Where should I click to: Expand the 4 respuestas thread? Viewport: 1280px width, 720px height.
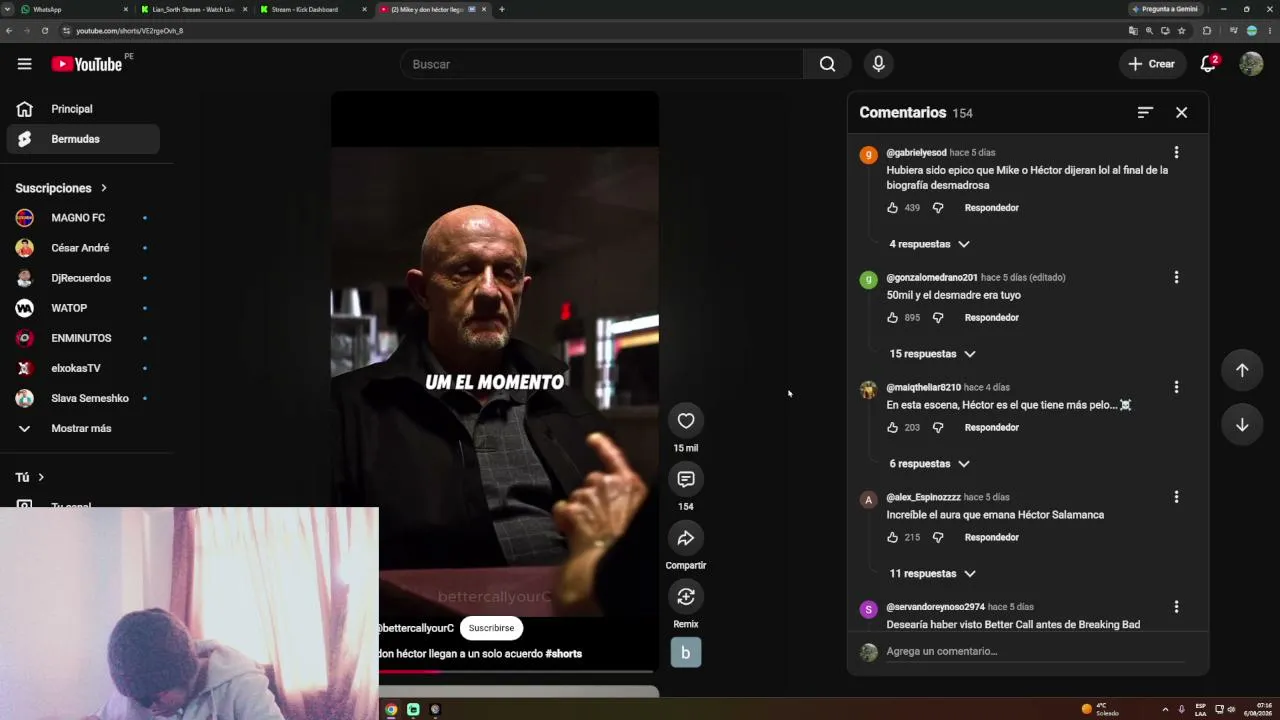point(929,244)
